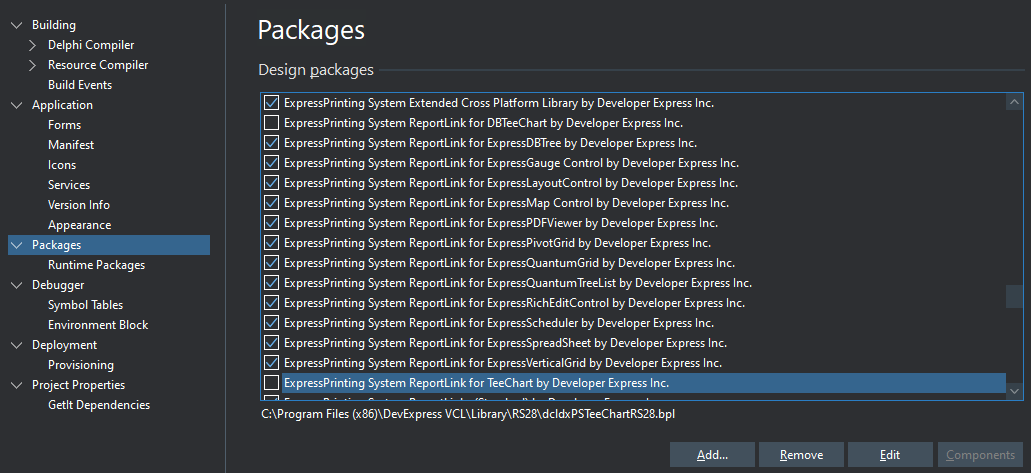Open the Runtime Packages page
The height and width of the screenshot is (473, 1031).
point(97,265)
